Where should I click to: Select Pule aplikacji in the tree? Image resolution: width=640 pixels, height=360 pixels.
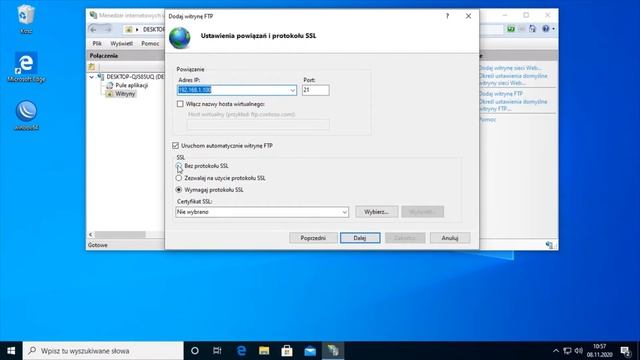pyautogui.click(x=131, y=85)
